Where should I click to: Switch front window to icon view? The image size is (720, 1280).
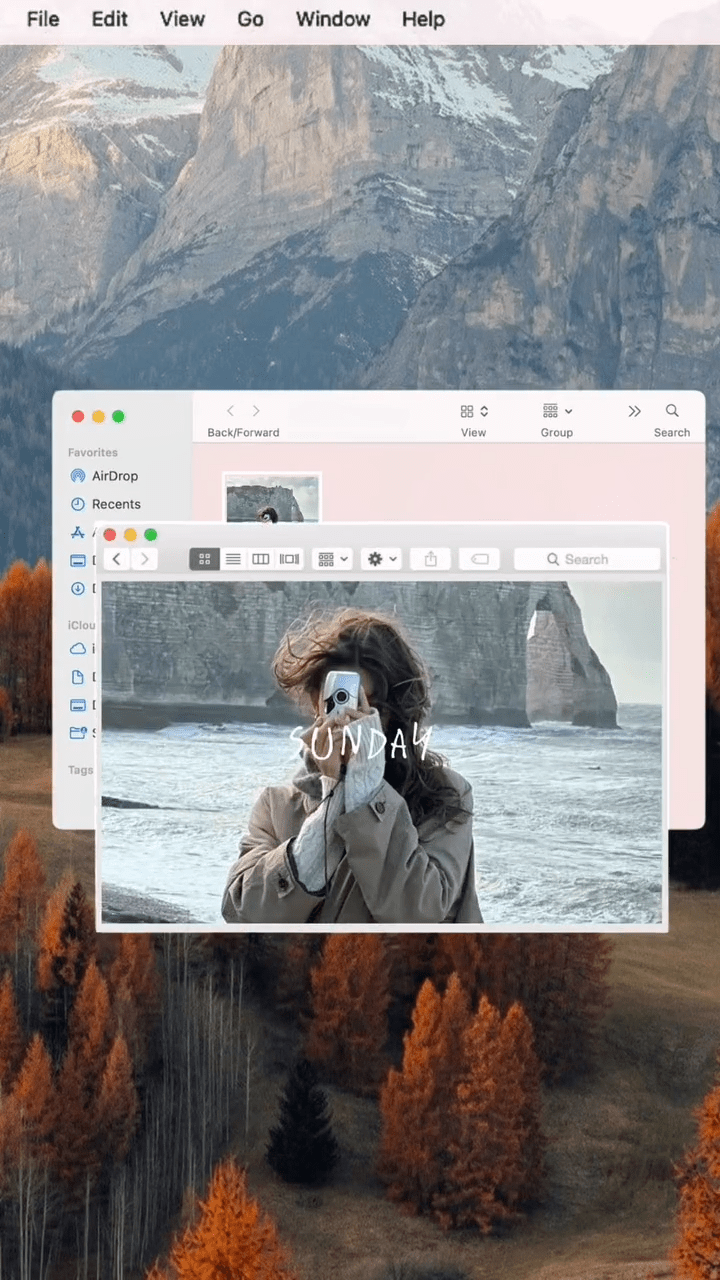[x=204, y=559]
